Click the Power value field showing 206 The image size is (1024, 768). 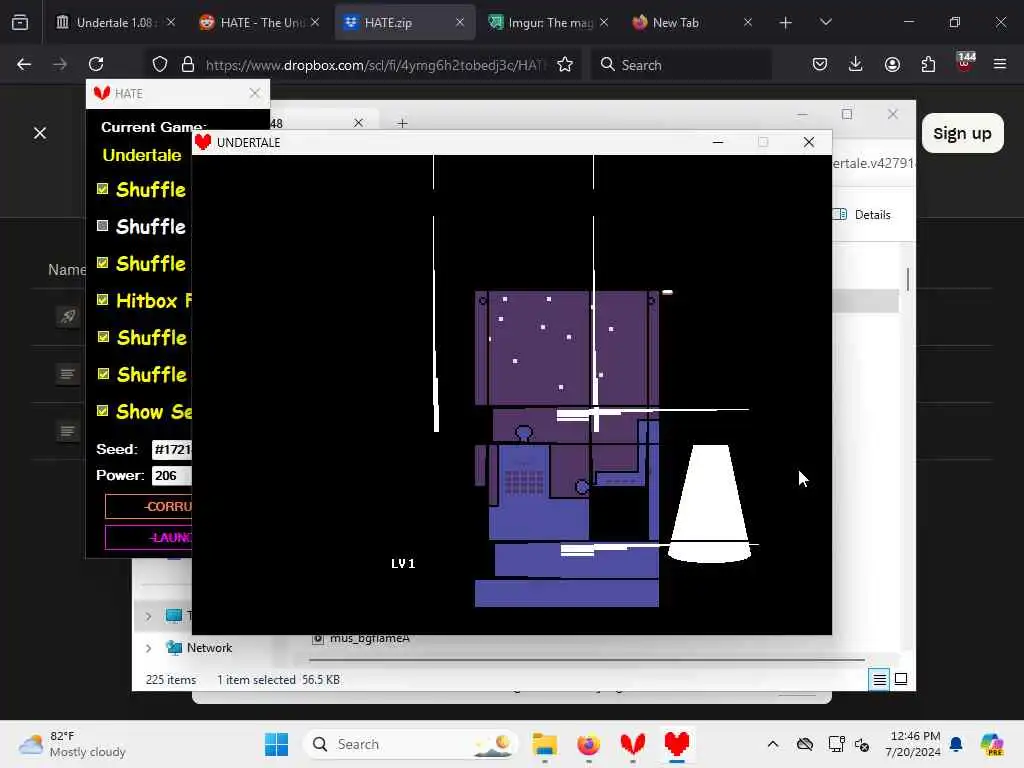point(172,475)
